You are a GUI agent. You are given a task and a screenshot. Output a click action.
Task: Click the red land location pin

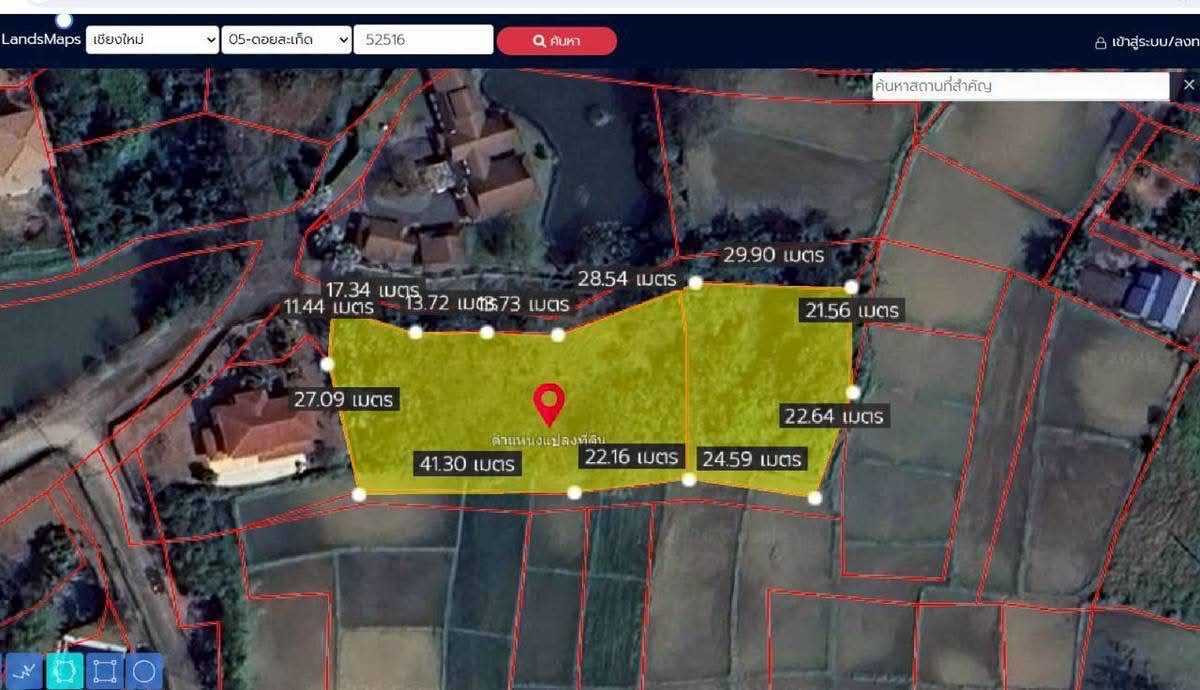click(548, 405)
